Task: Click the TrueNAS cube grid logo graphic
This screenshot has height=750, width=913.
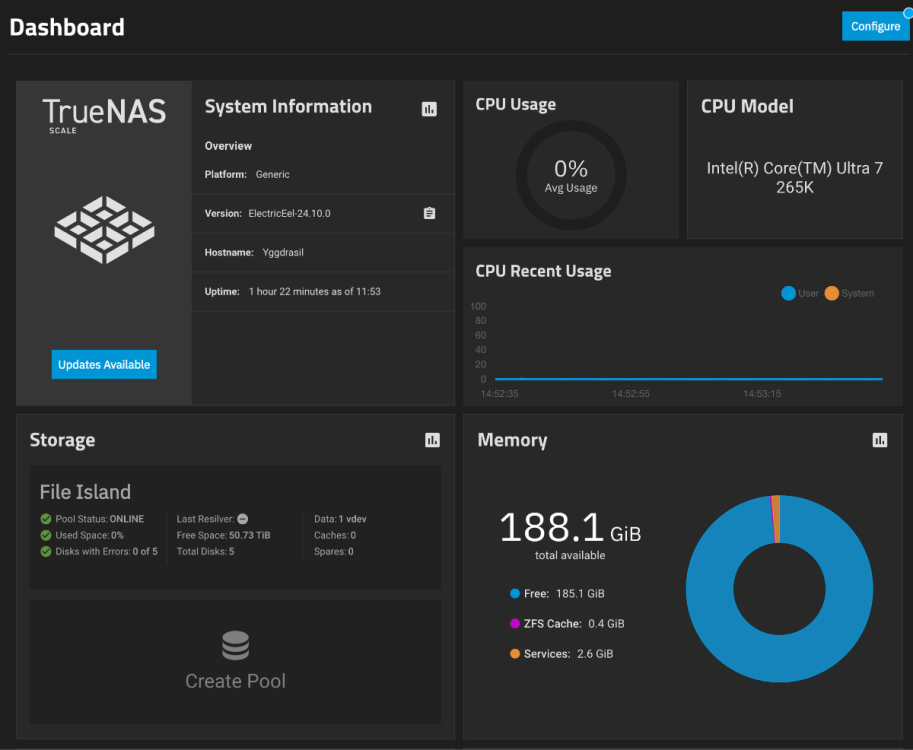Action: (104, 229)
